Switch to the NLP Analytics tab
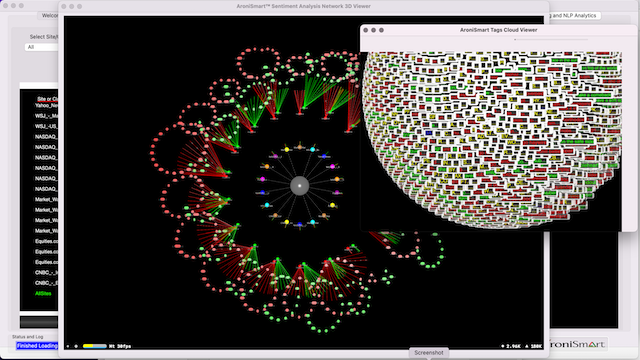The height and width of the screenshot is (360, 640). point(574,16)
